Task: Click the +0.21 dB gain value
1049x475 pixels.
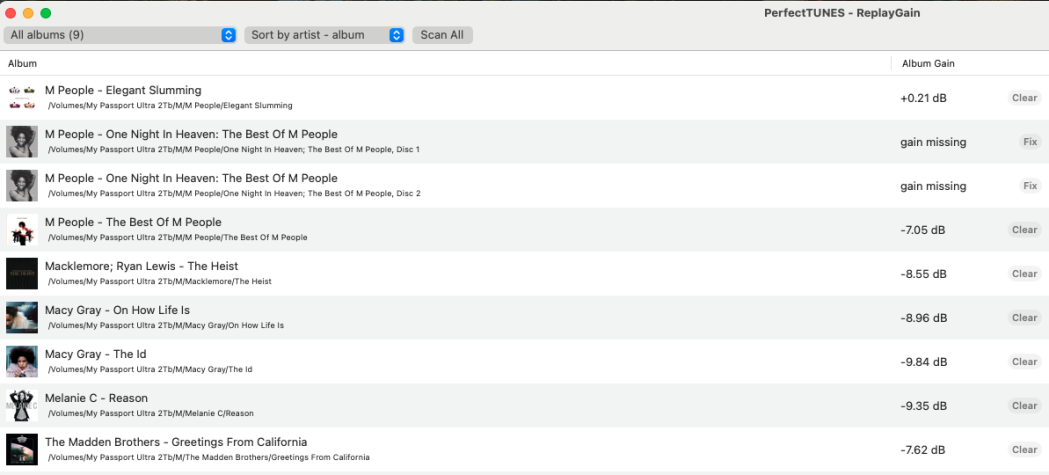Action: [923, 98]
